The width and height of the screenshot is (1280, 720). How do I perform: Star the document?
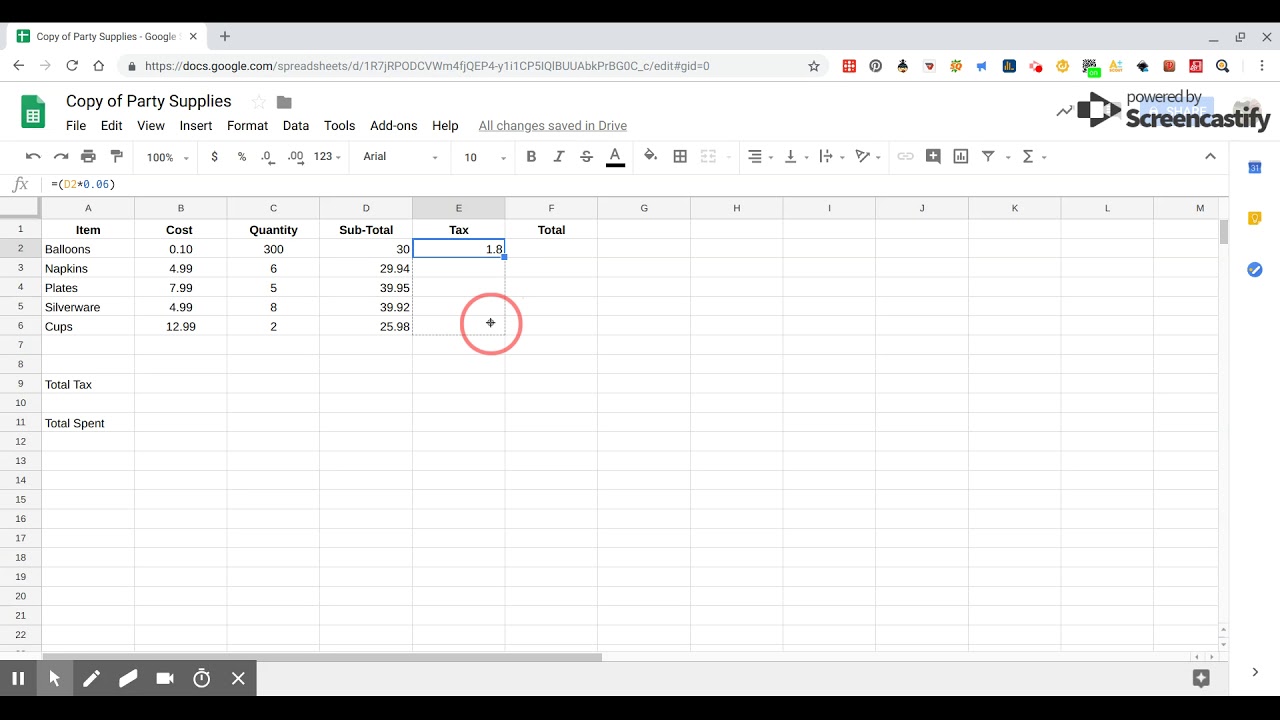258,102
